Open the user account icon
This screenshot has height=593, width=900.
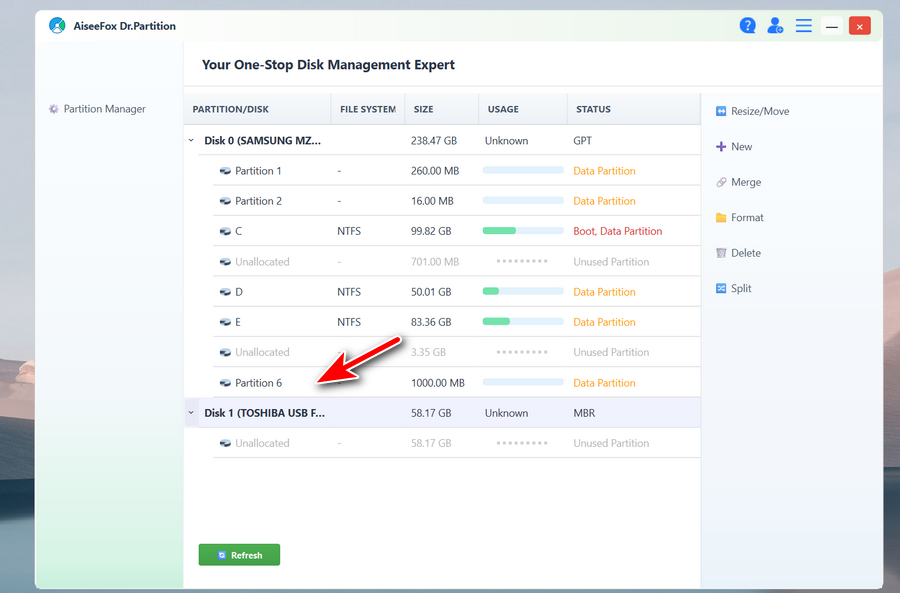pos(775,25)
